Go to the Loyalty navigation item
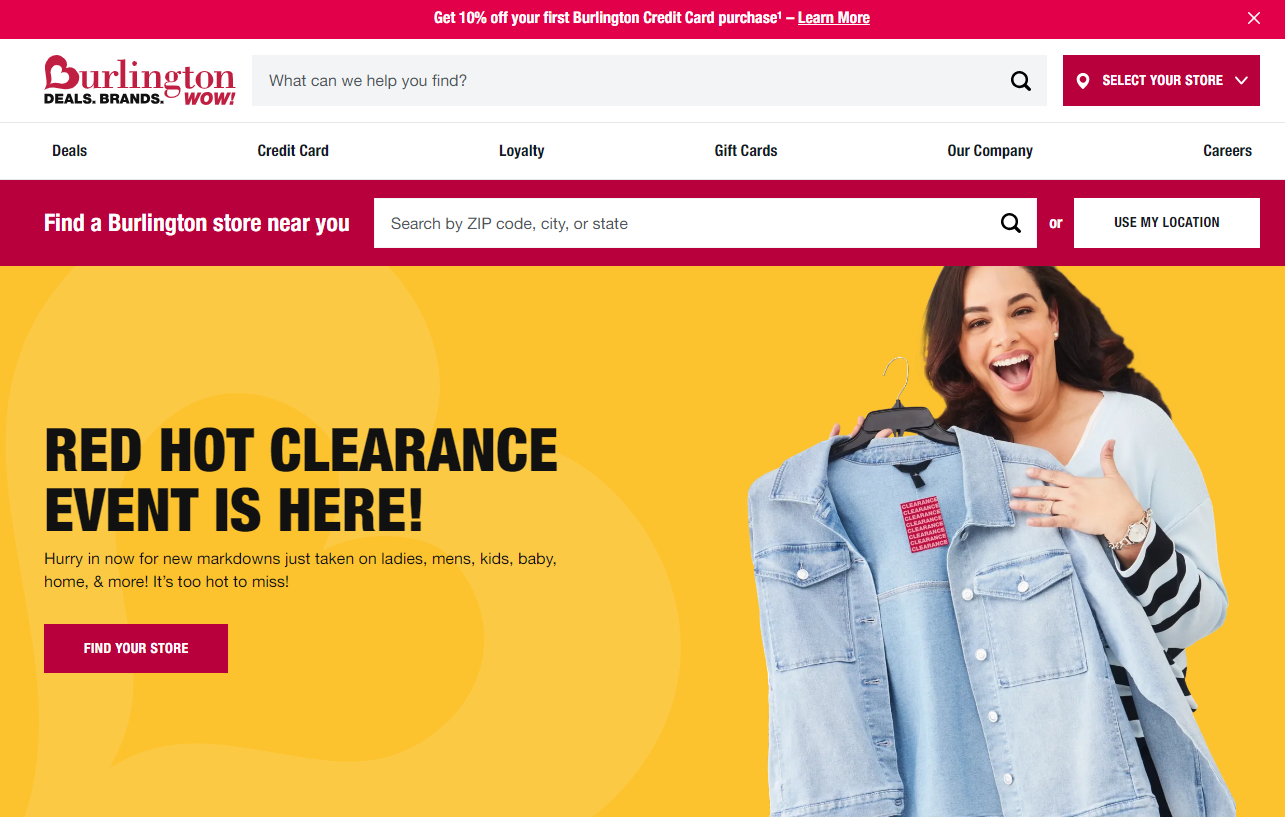This screenshot has height=817, width=1285. 522,151
